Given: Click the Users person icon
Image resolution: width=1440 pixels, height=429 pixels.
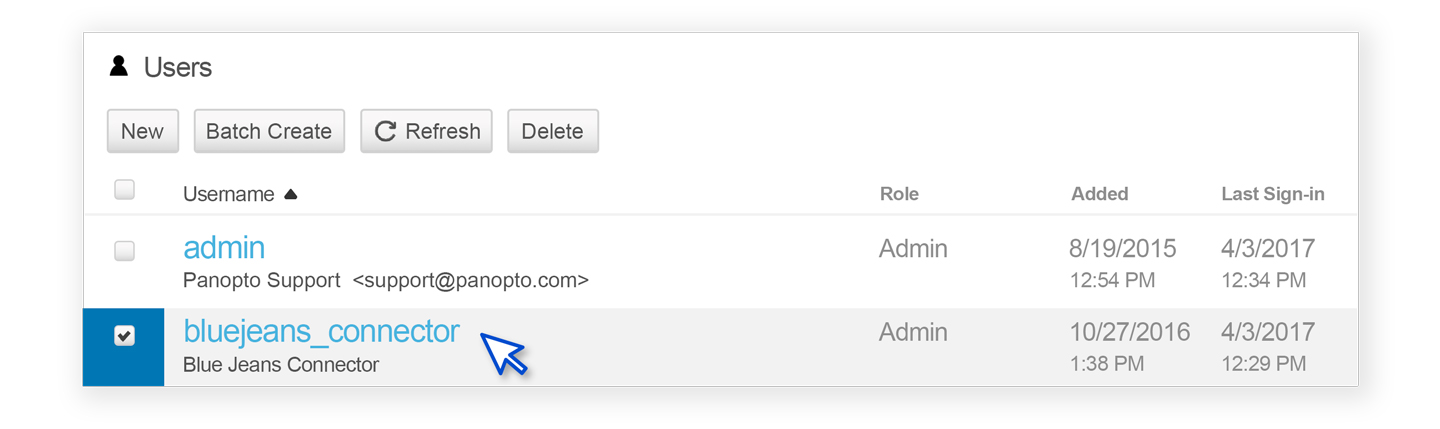Looking at the screenshot, I should (x=119, y=67).
